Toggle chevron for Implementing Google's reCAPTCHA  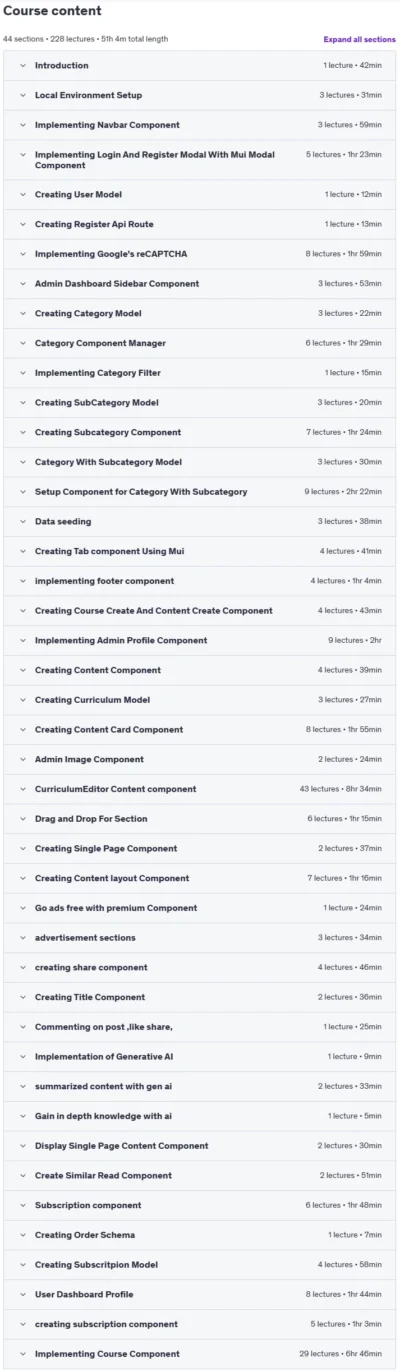click(22, 254)
